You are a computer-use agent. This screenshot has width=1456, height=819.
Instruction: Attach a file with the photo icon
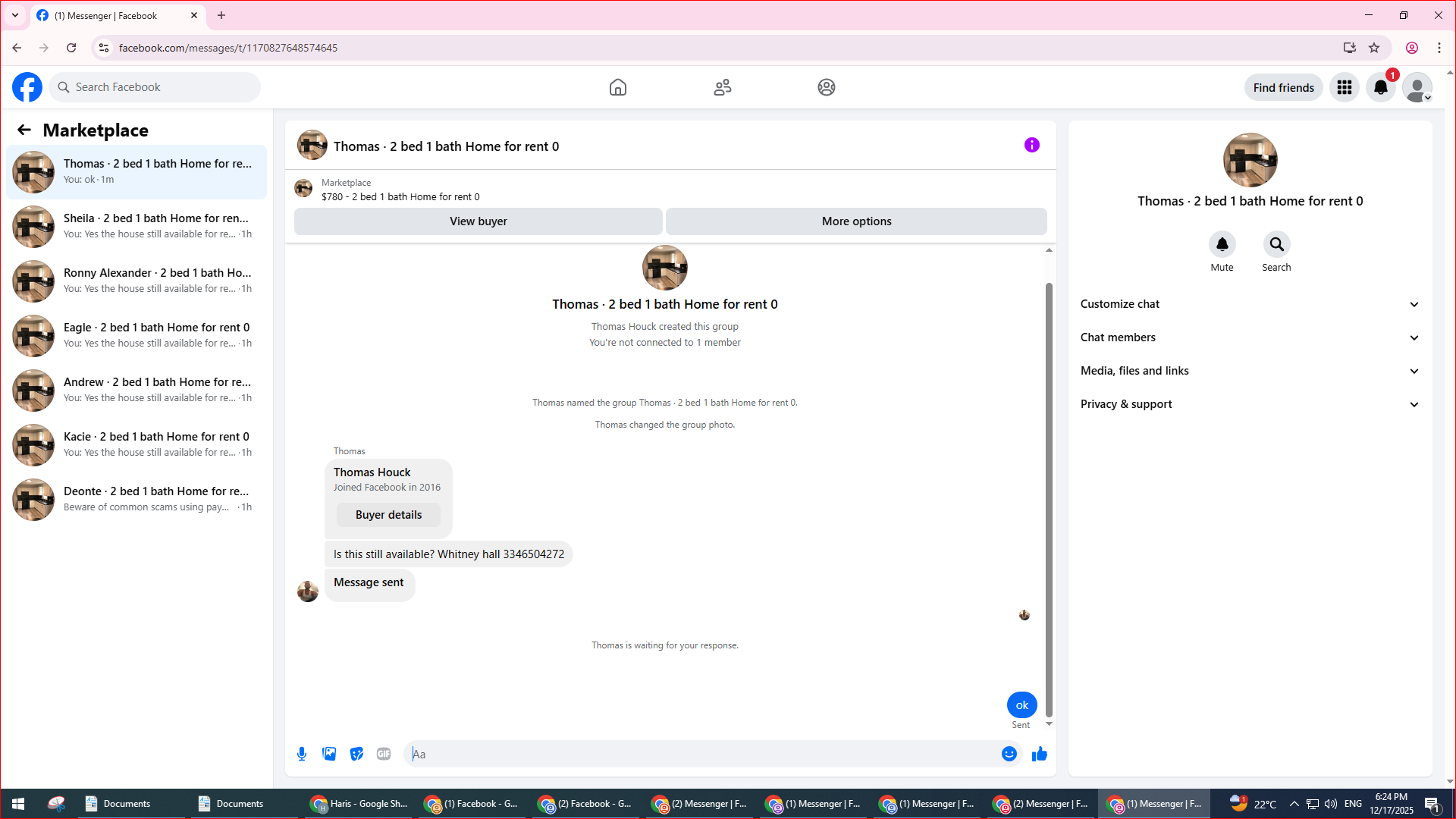tap(329, 754)
